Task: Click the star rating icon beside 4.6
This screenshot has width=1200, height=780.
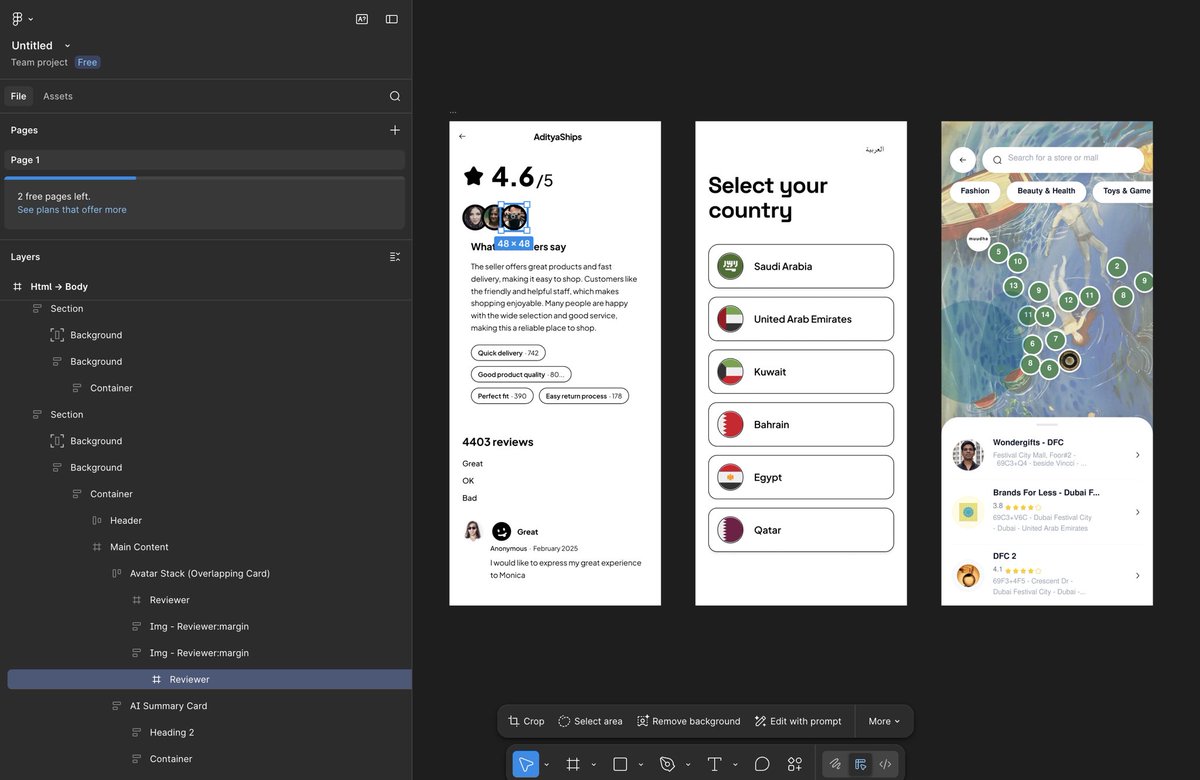Action: 474,177
